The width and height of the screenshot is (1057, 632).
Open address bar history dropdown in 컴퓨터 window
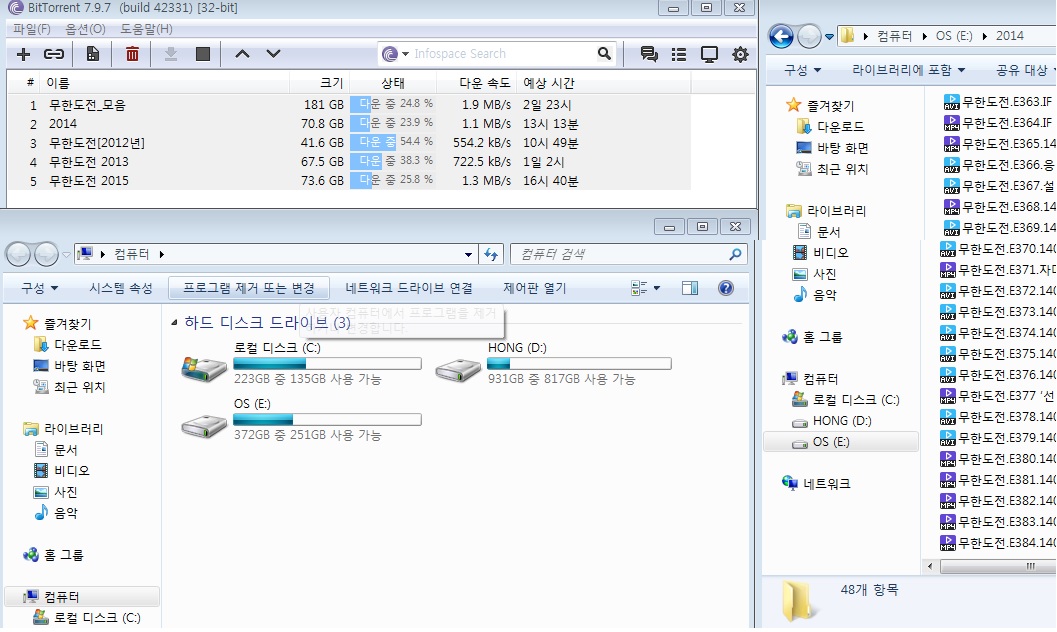468,255
